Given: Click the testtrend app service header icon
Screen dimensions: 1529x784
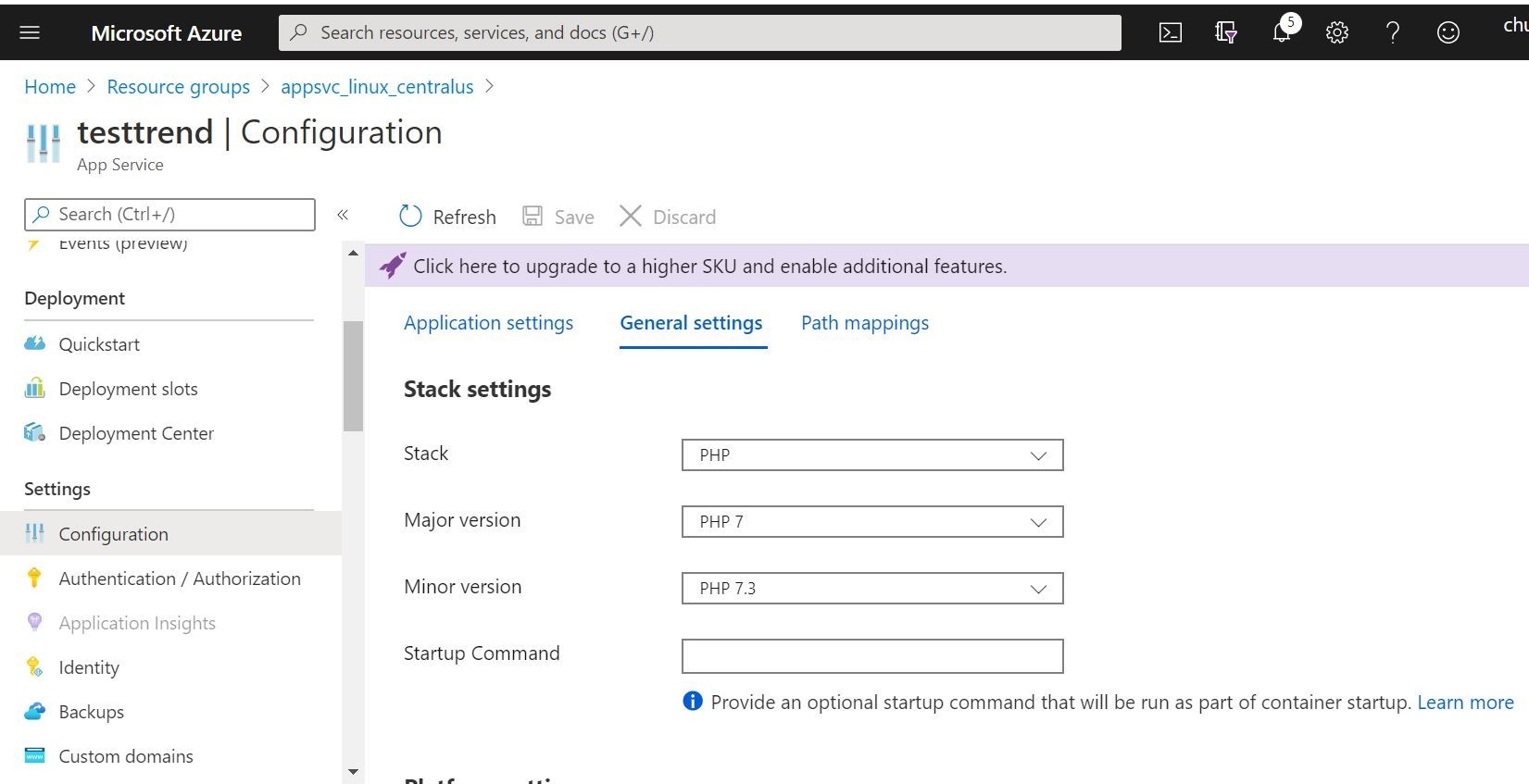Looking at the screenshot, I should 43,143.
